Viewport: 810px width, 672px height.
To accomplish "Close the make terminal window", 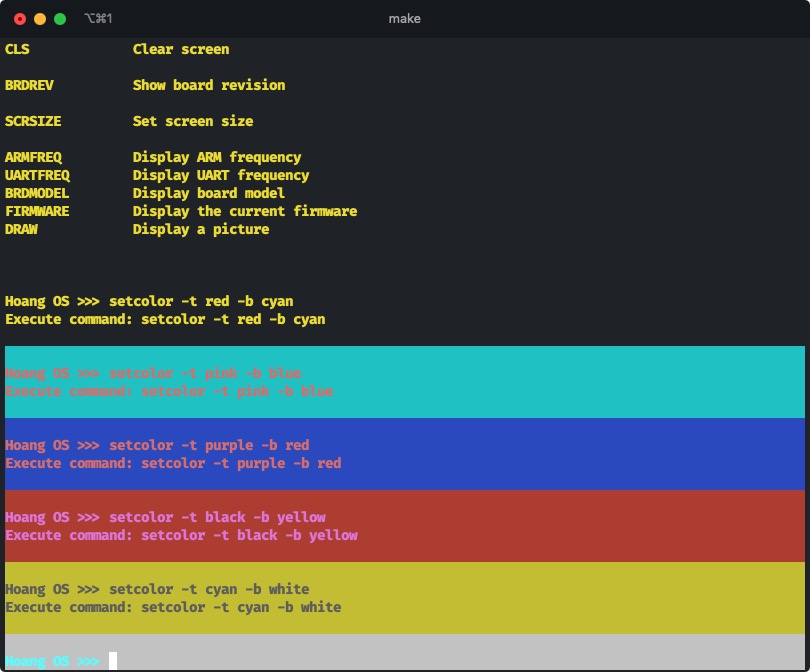I will point(20,19).
